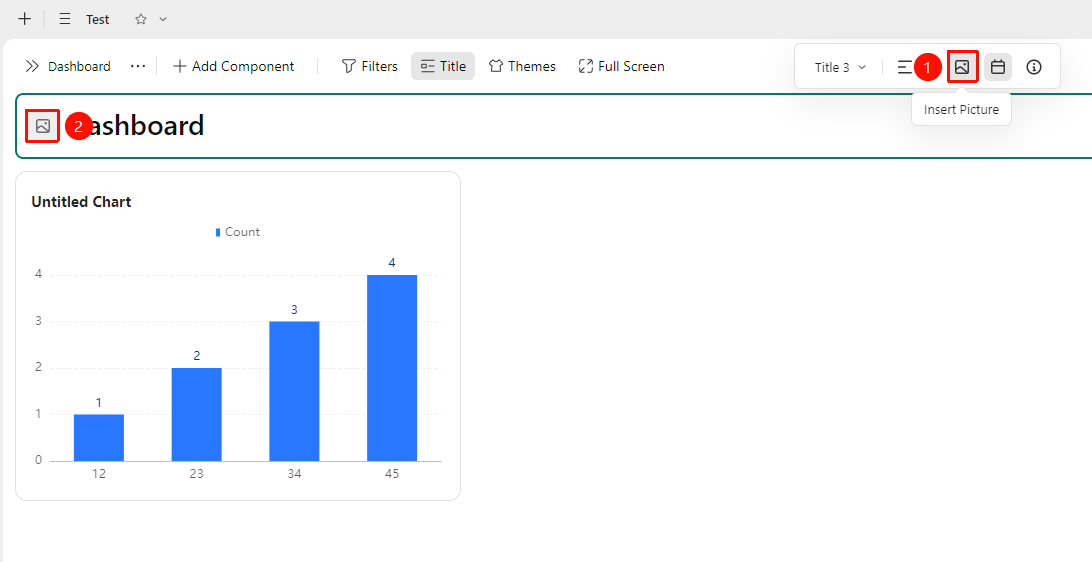The height and width of the screenshot is (562, 1092).
Task: Expand the chevron next to the star
Action: [x=163, y=19]
